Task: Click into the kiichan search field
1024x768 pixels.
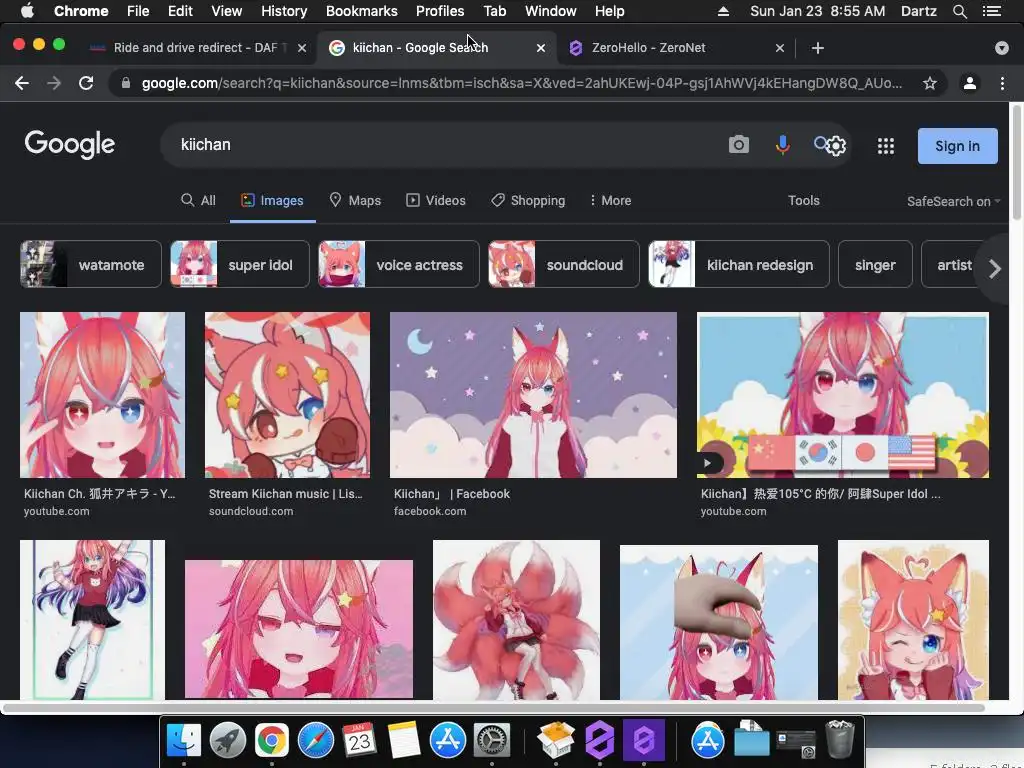Action: click(x=444, y=144)
